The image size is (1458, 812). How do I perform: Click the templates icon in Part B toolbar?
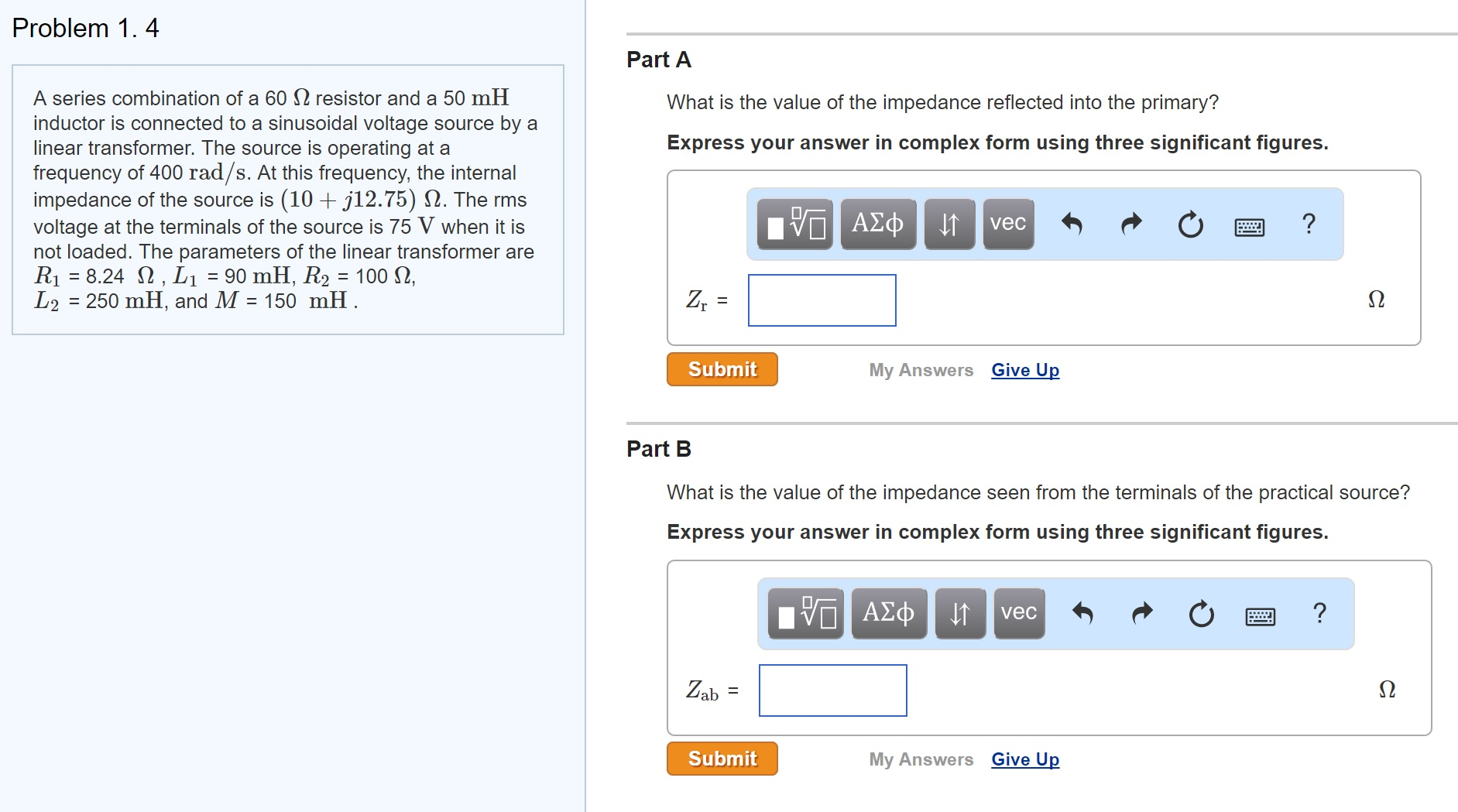point(805,614)
